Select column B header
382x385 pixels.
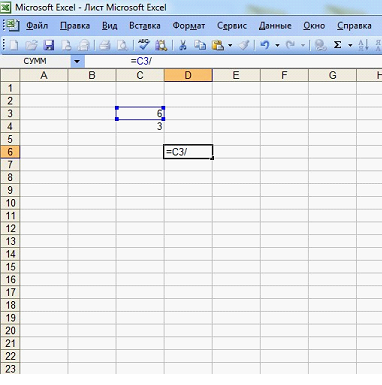tap(92, 75)
